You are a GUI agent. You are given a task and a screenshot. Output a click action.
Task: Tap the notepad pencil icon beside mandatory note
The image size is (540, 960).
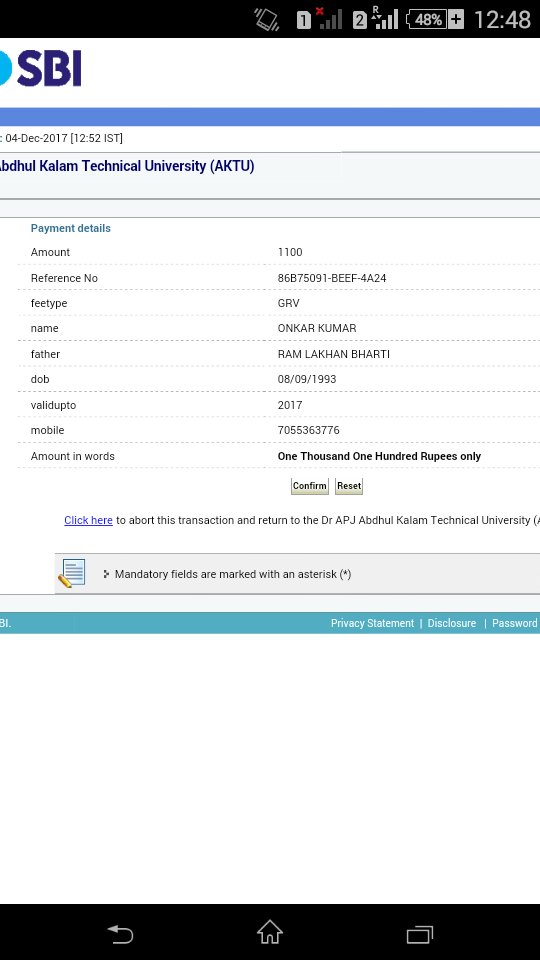(x=72, y=573)
